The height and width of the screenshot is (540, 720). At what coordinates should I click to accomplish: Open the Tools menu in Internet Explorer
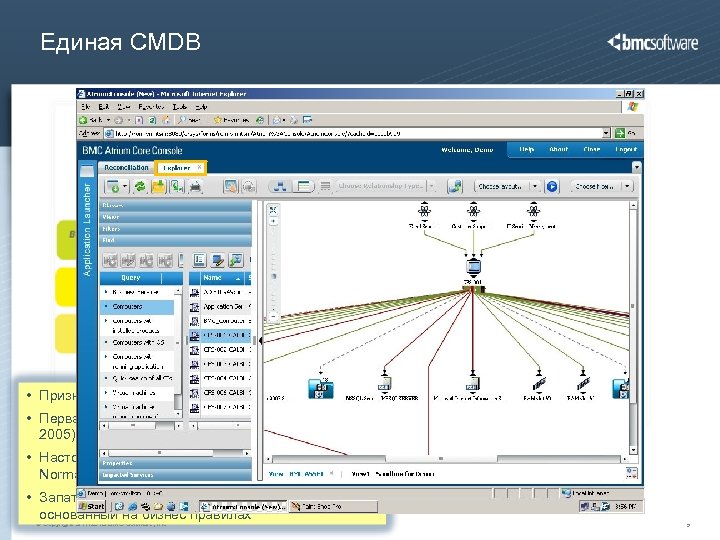point(180,107)
